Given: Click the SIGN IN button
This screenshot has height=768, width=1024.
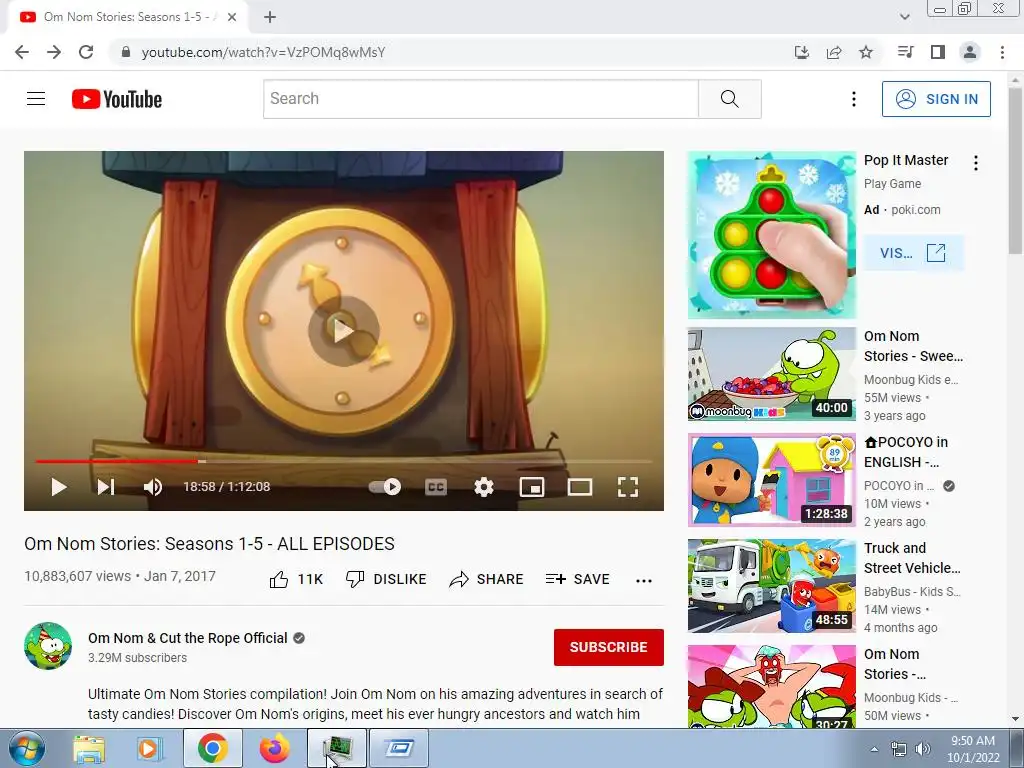Looking at the screenshot, I should [x=936, y=99].
